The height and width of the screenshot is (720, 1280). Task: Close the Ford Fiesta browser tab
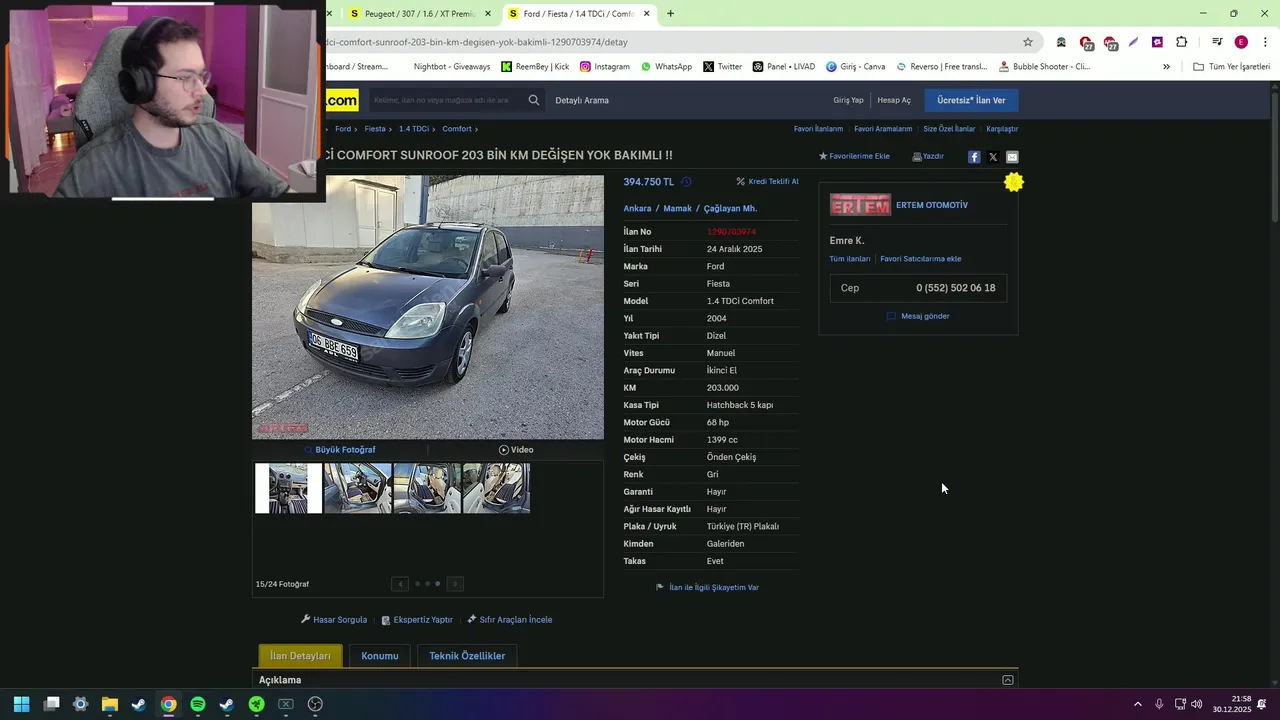(646, 14)
